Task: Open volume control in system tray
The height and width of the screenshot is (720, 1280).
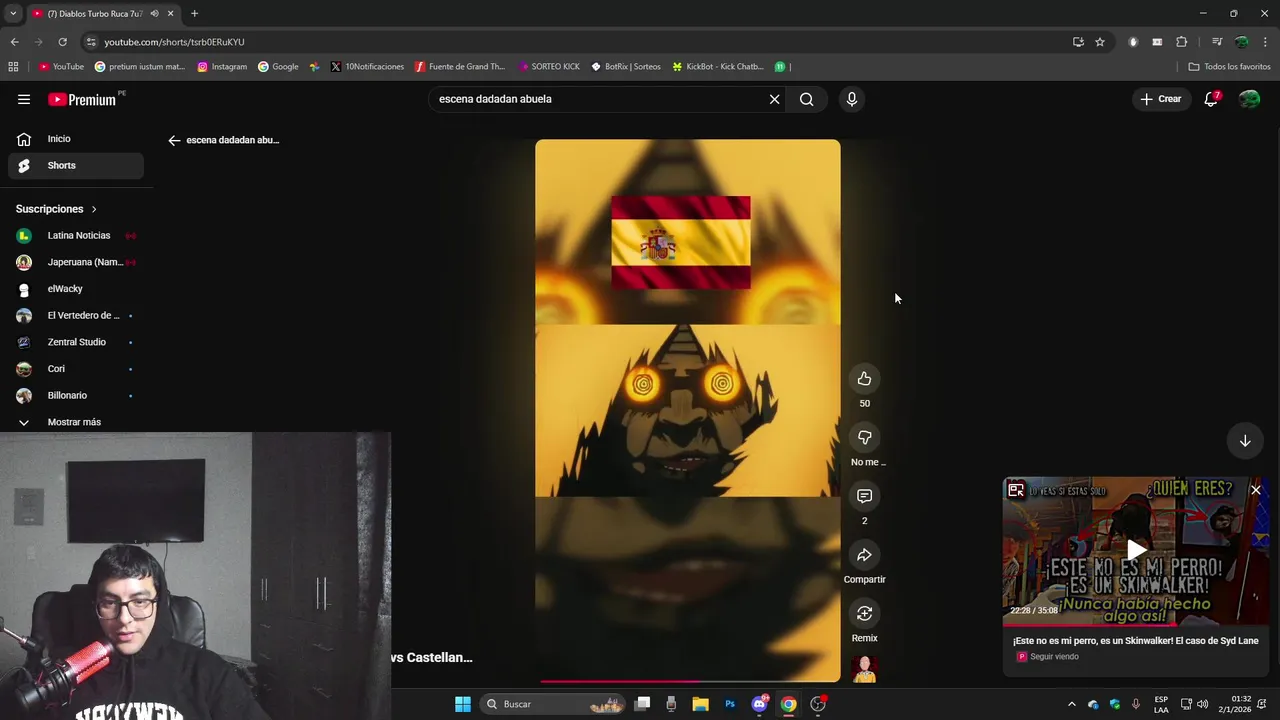Action: (1202, 704)
